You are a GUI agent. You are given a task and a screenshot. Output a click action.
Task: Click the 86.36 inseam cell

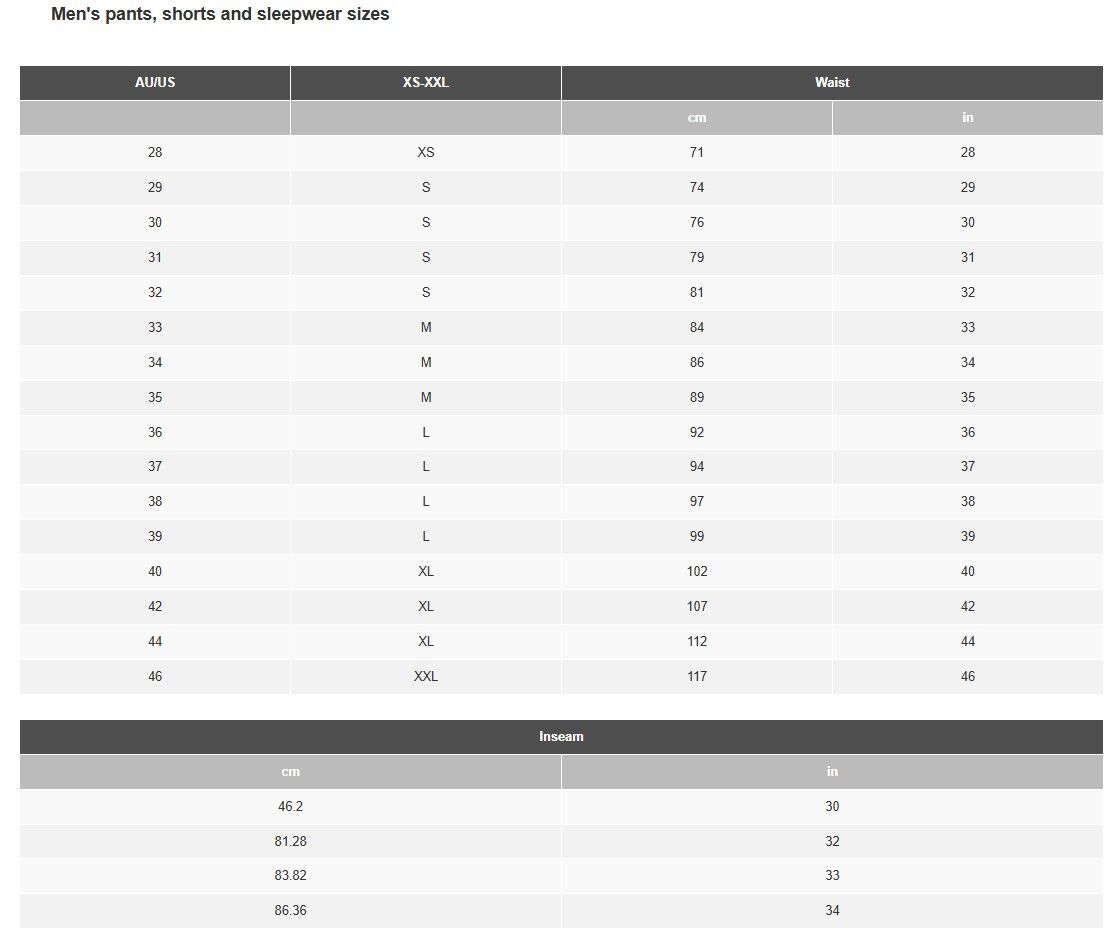pyautogui.click(x=290, y=911)
